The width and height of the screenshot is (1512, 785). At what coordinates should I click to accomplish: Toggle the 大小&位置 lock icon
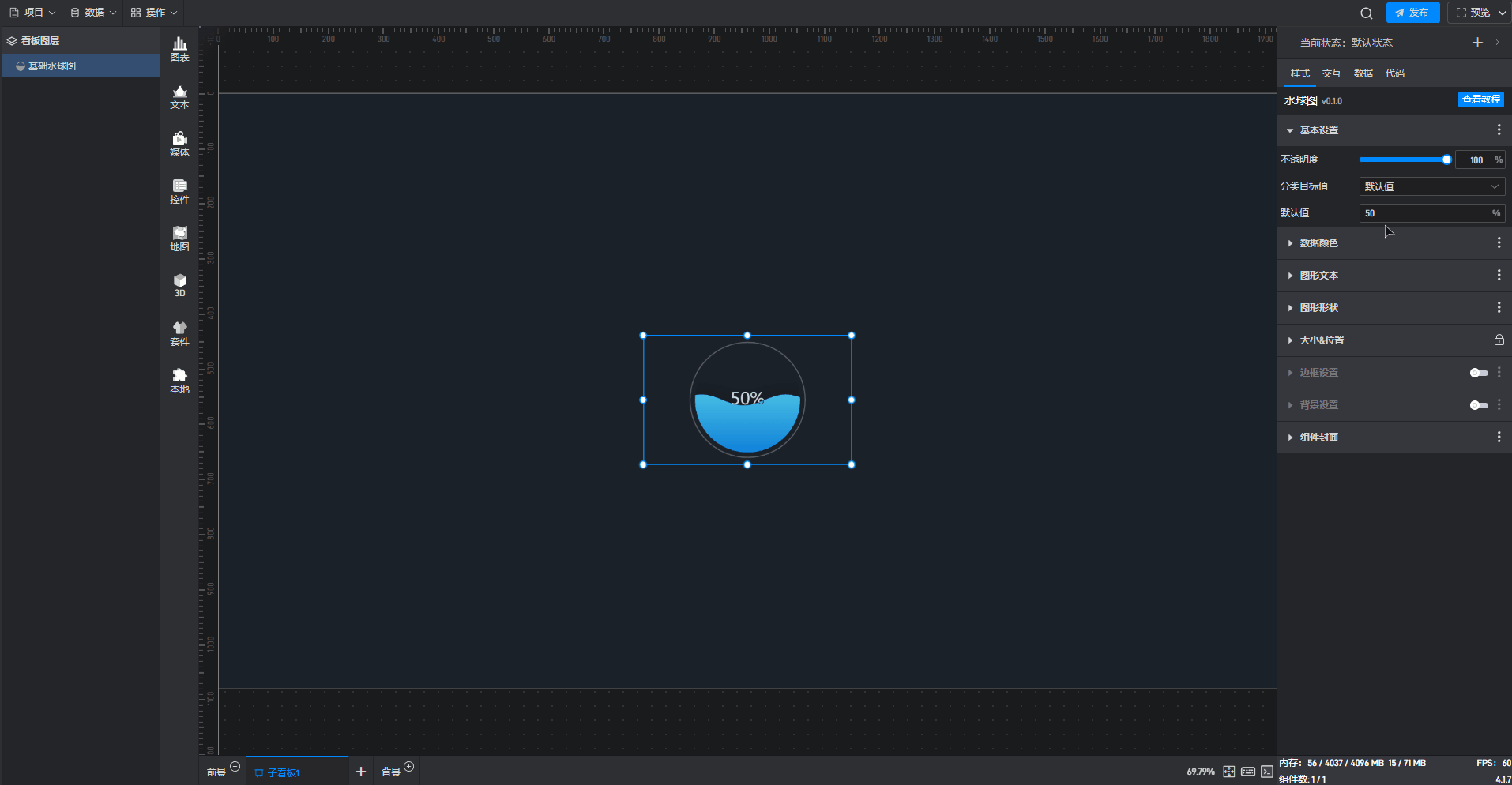coord(1499,340)
